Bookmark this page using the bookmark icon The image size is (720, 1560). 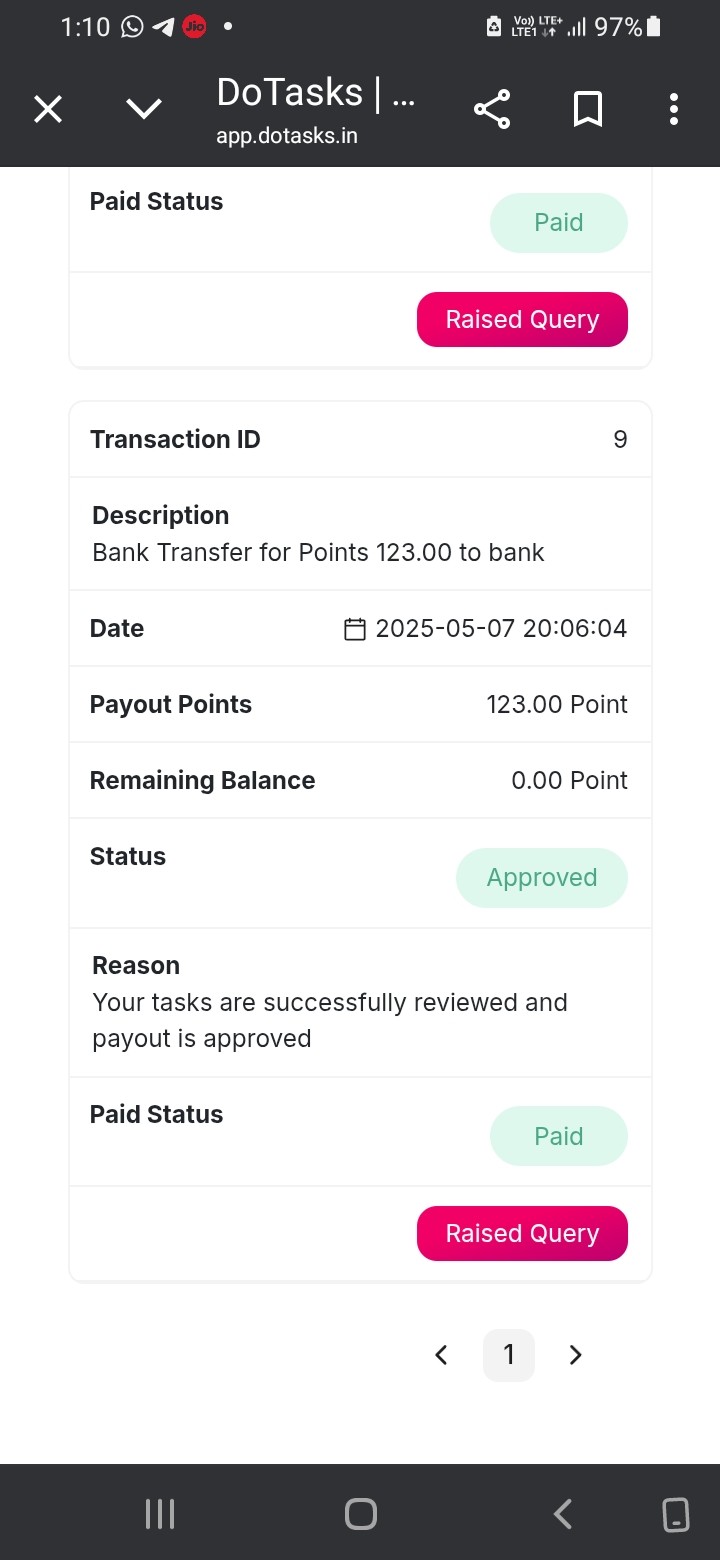point(588,109)
